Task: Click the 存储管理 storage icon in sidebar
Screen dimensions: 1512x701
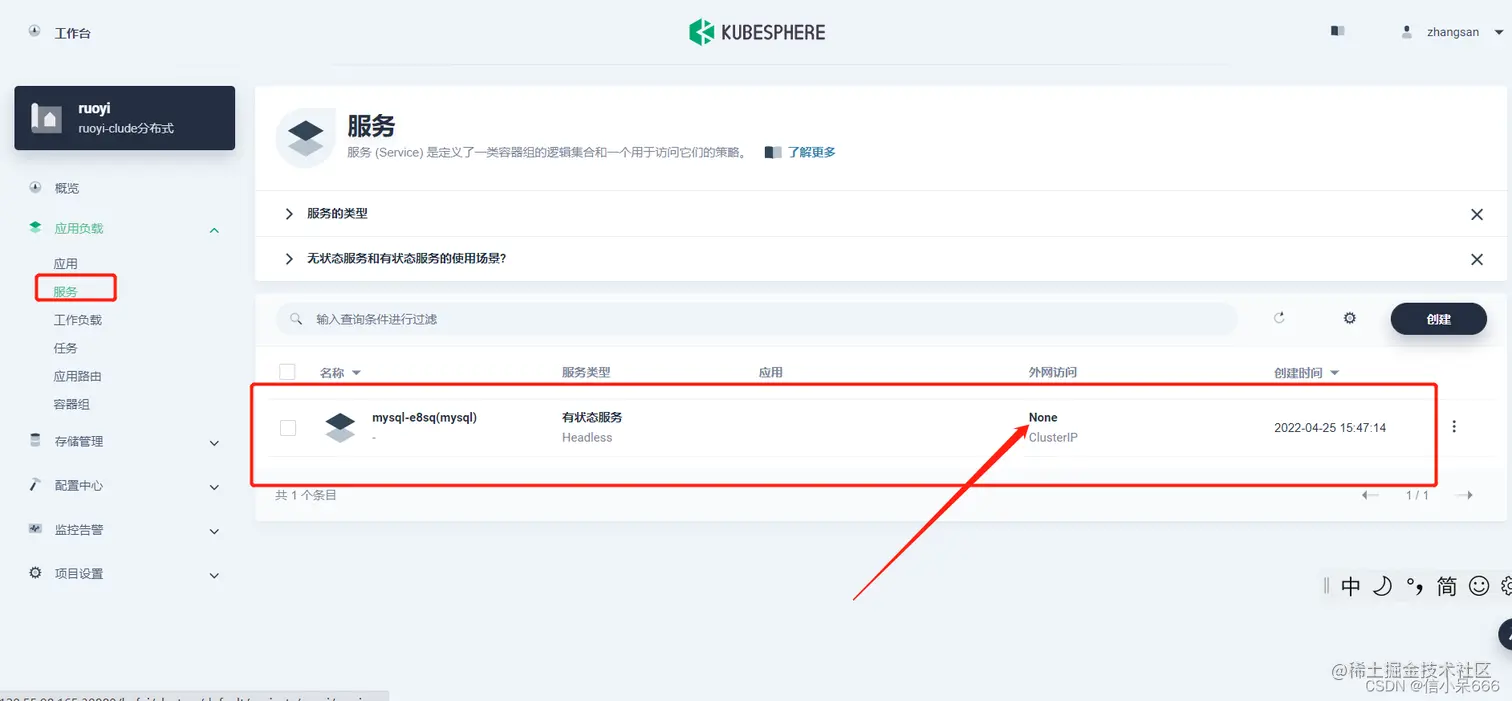Action: tap(34, 440)
